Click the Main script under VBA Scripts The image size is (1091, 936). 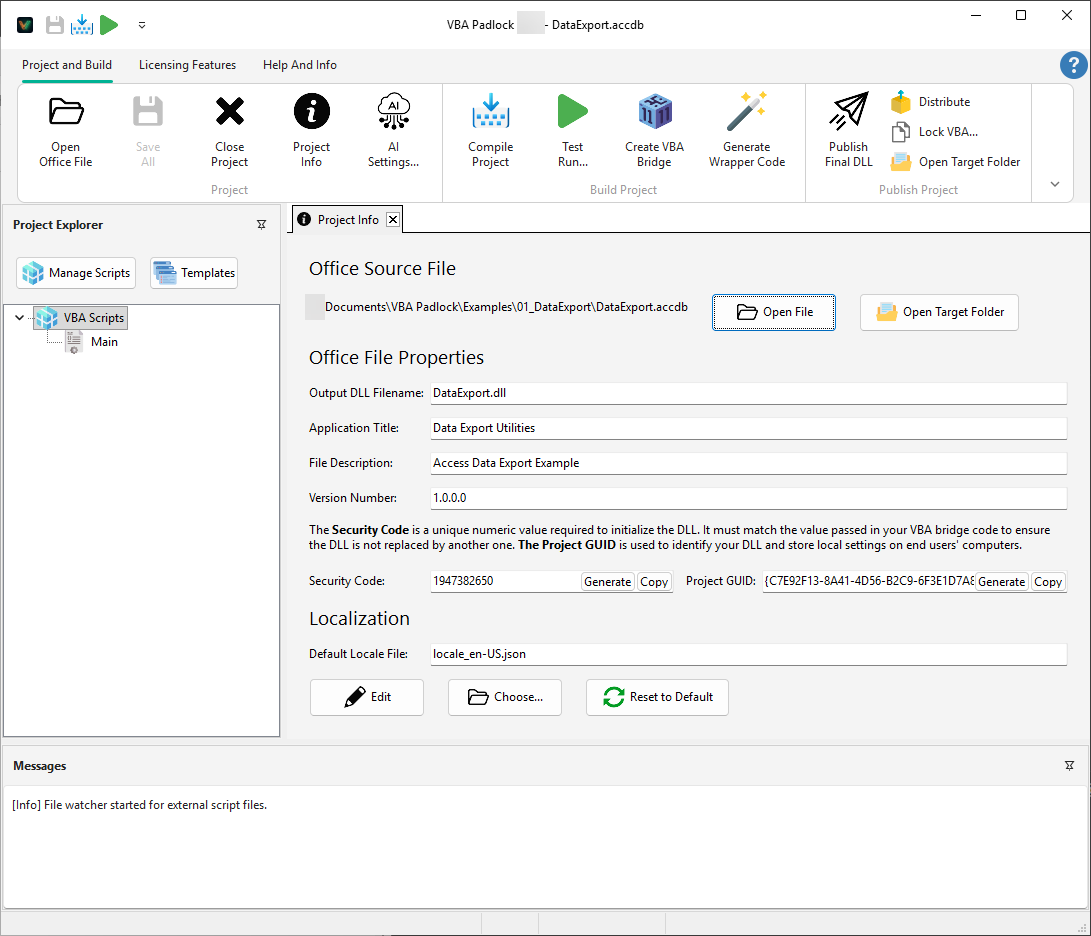click(x=104, y=341)
